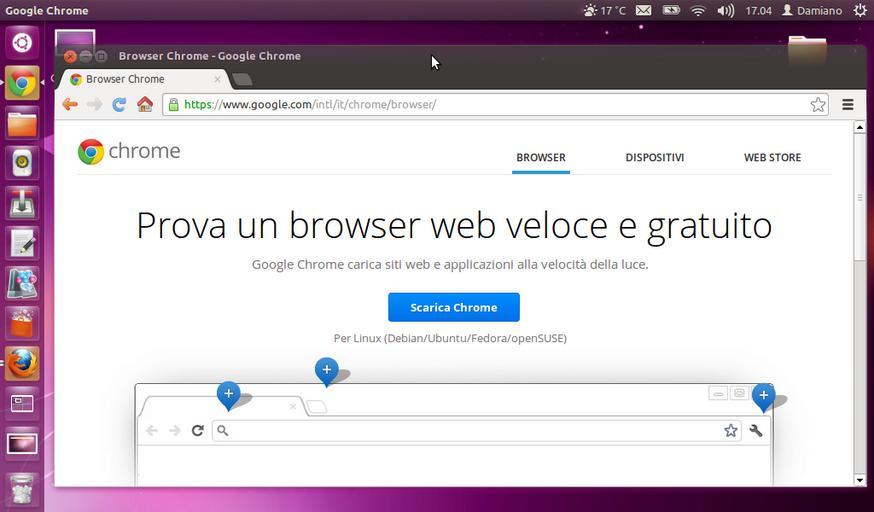Click the Scarica Chrome download button
The width and height of the screenshot is (874, 512).
[454, 307]
